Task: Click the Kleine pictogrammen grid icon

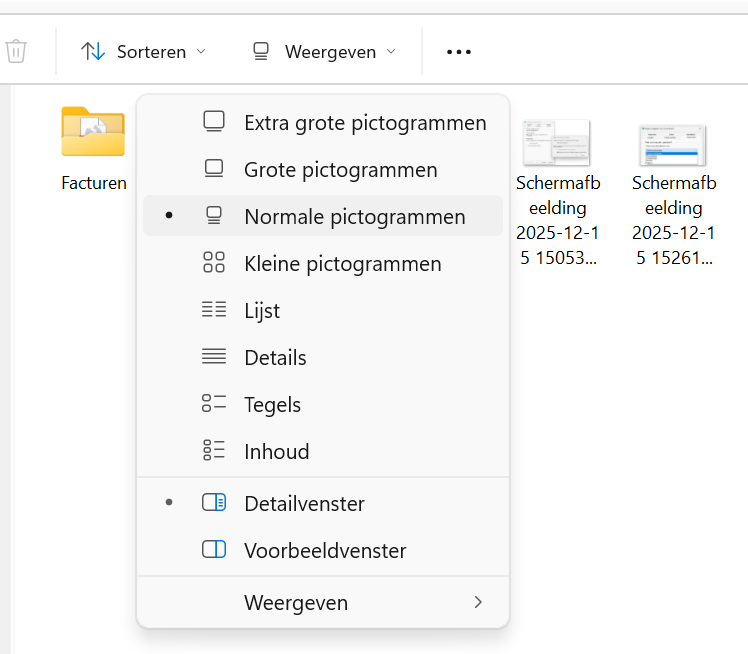Action: tap(214, 262)
